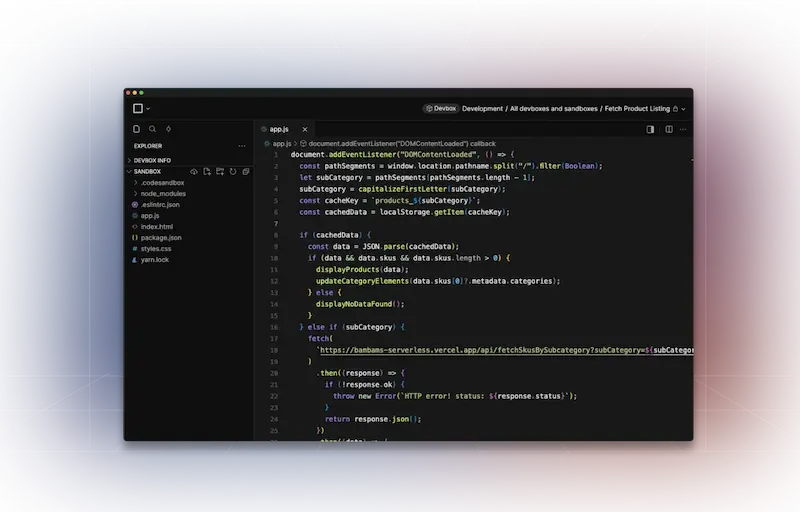Open the search icon in the sidebar
This screenshot has height=512, width=800.
click(152, 129)
